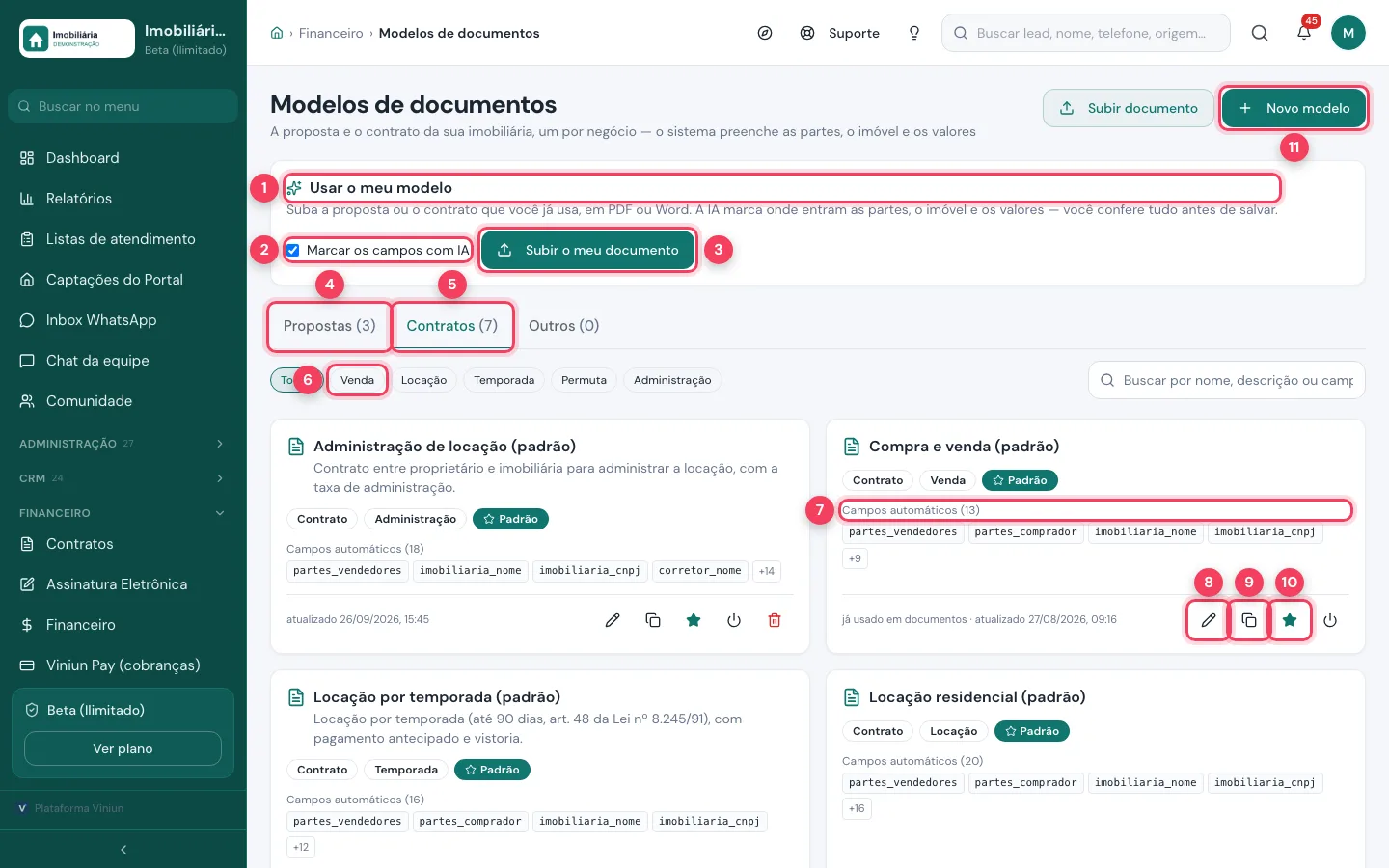Click the Ver plano button
The width and height of the screenshot is (1389, 868).
pyautogui.click(x=123, y=748)
